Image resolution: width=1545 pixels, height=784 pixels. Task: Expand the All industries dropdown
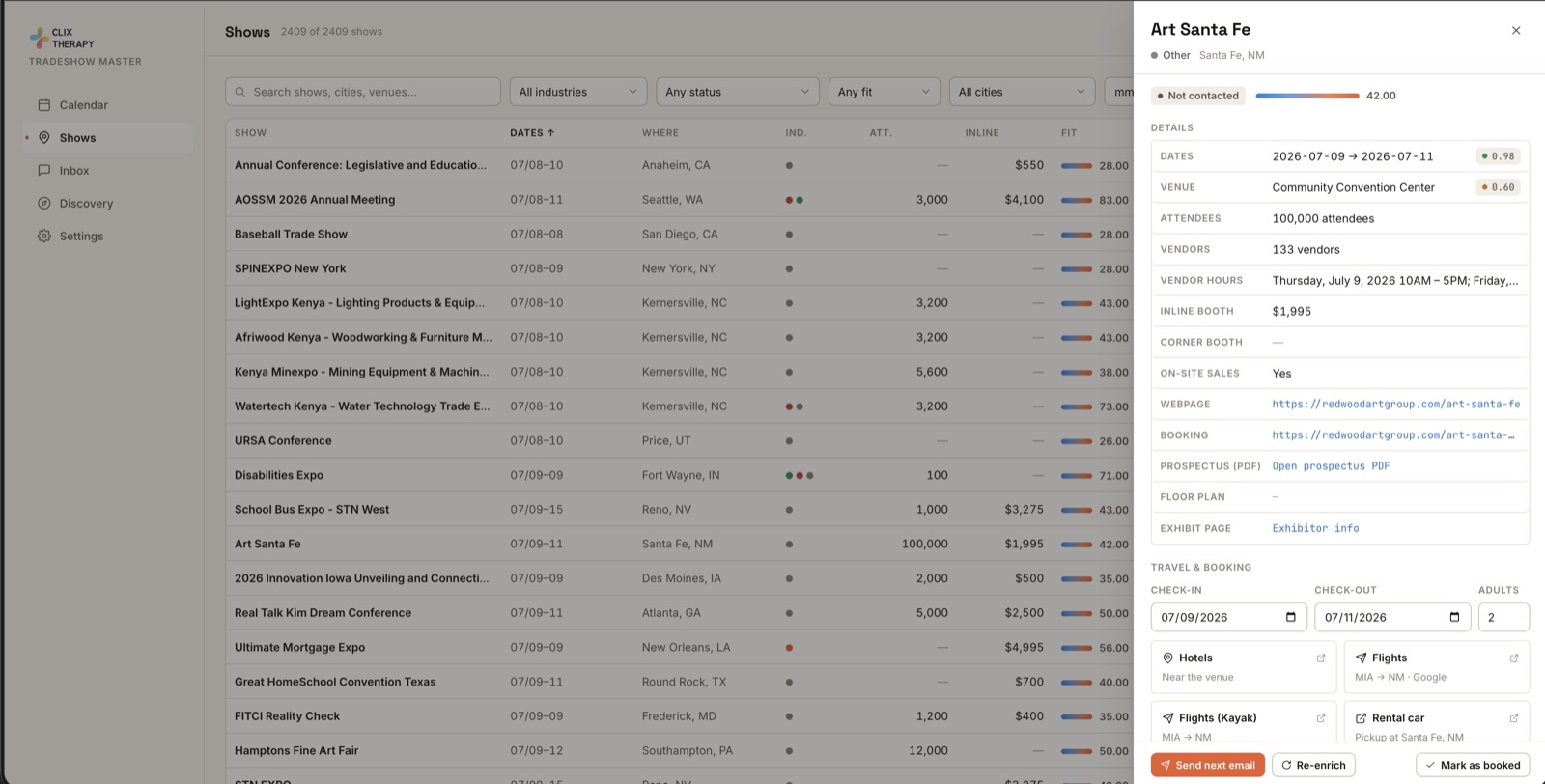[578, 92]
